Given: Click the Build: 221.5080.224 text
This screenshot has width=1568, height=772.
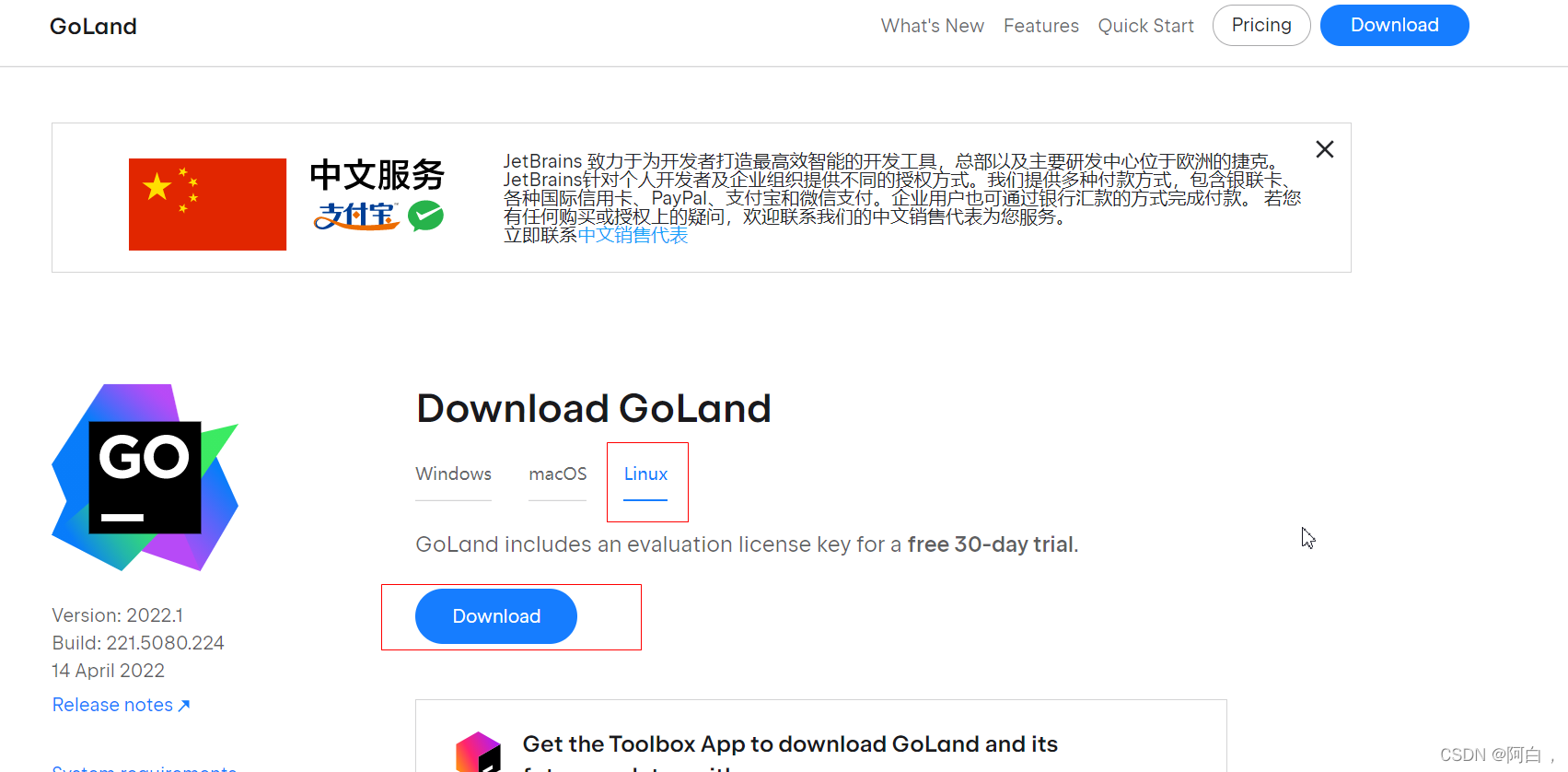Looking at the screenshot, I should click(138, 643).
